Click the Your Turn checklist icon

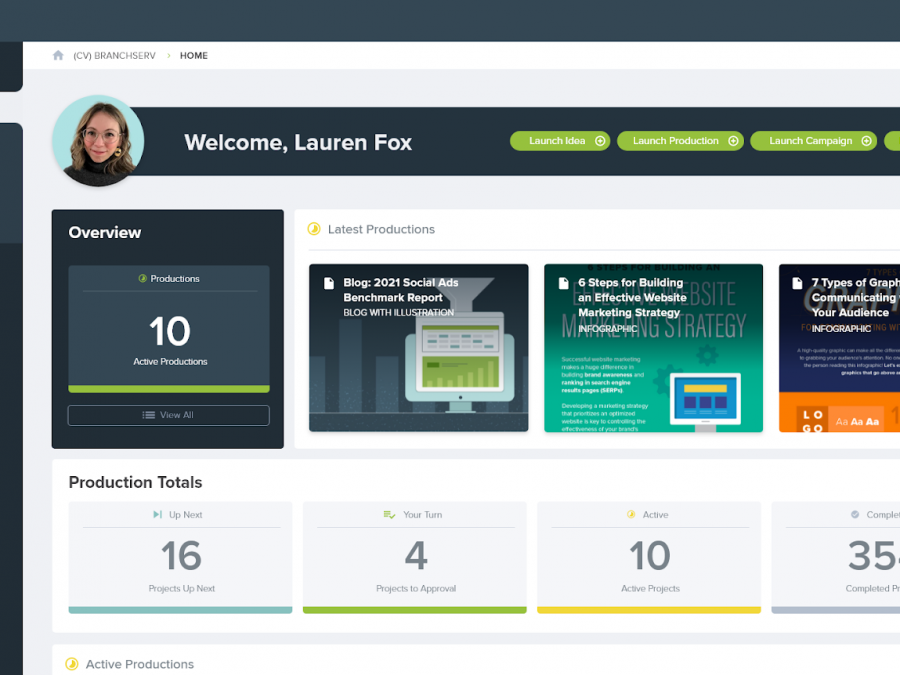pos(390,515)
